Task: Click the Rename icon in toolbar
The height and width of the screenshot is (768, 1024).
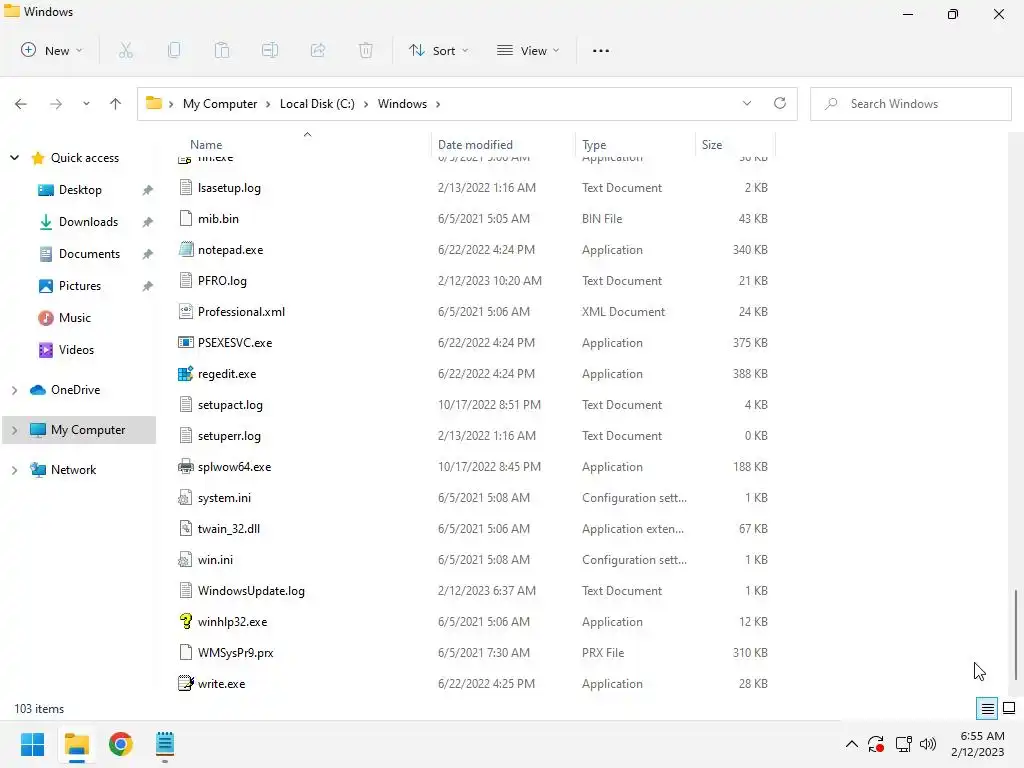Action: (270, 50)
